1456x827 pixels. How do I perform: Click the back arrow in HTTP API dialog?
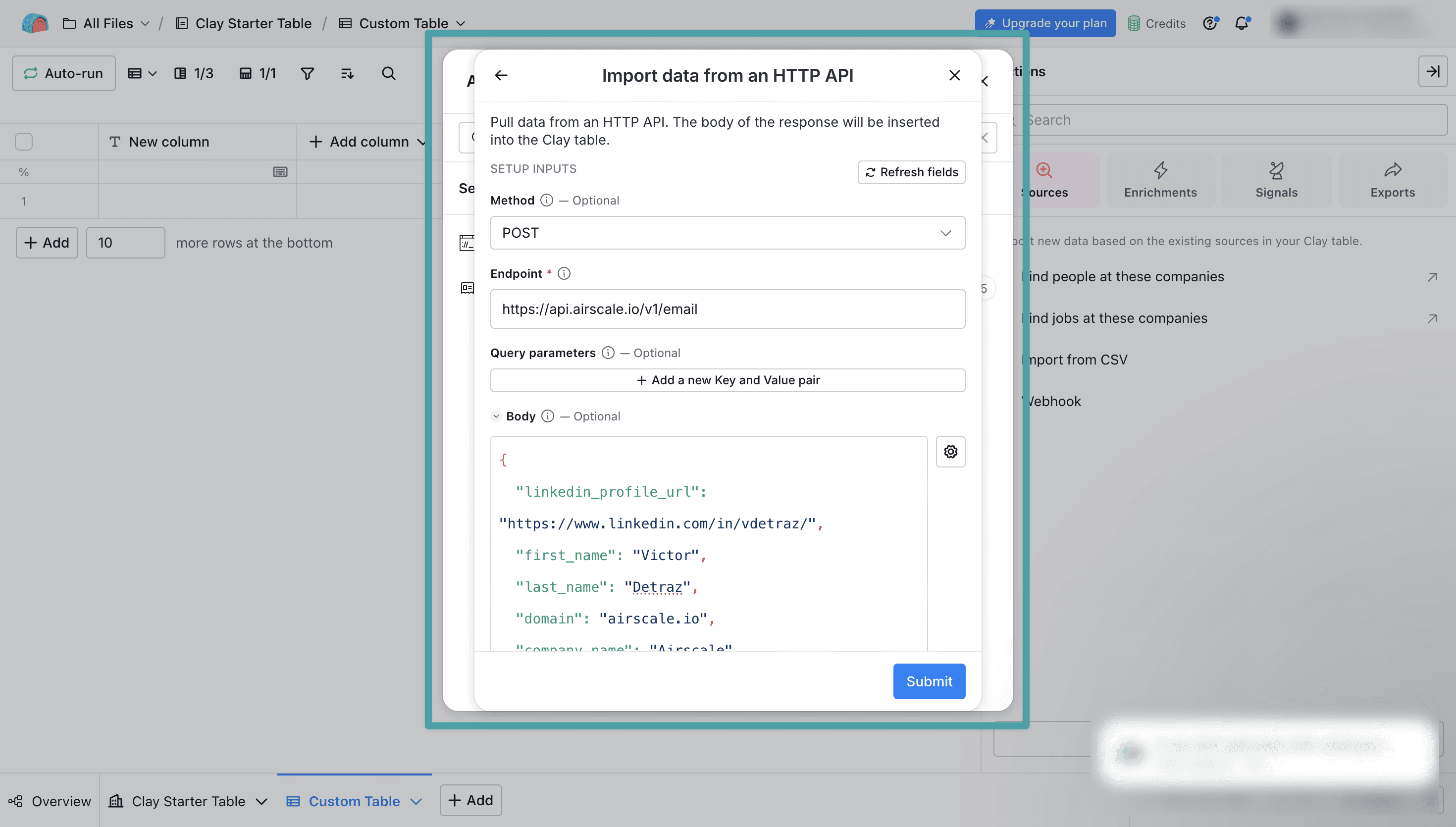coord(500,75)
